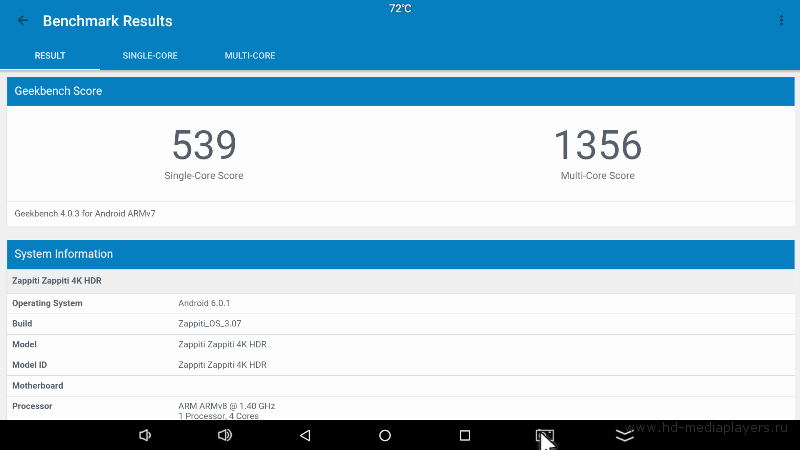
Task: Go back using the header arrow
Action: click(x=23, y=20)
